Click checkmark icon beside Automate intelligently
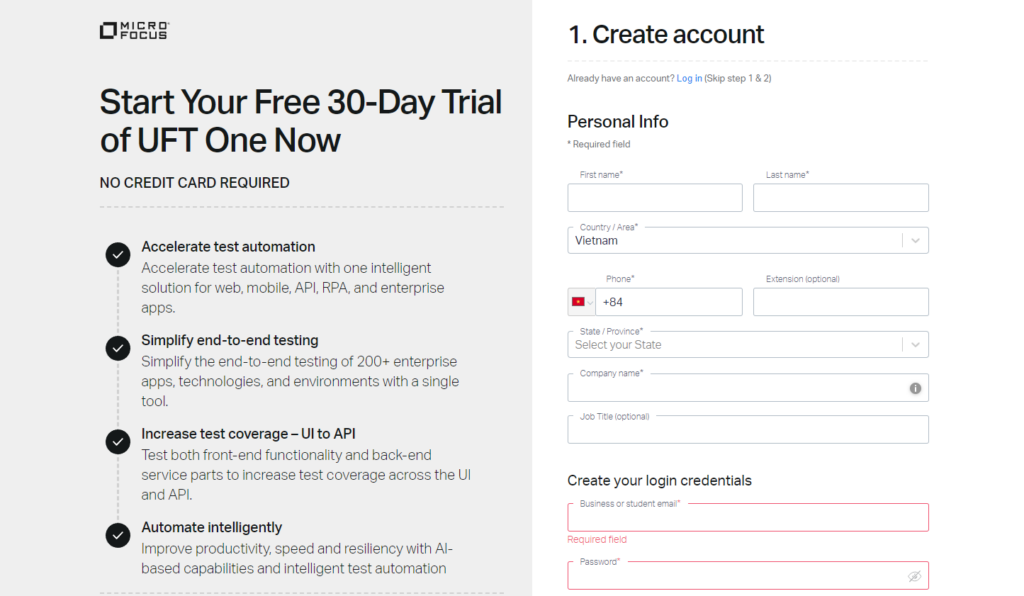The width and height of the screenshot is (1024, 596). tap(118, 535)
